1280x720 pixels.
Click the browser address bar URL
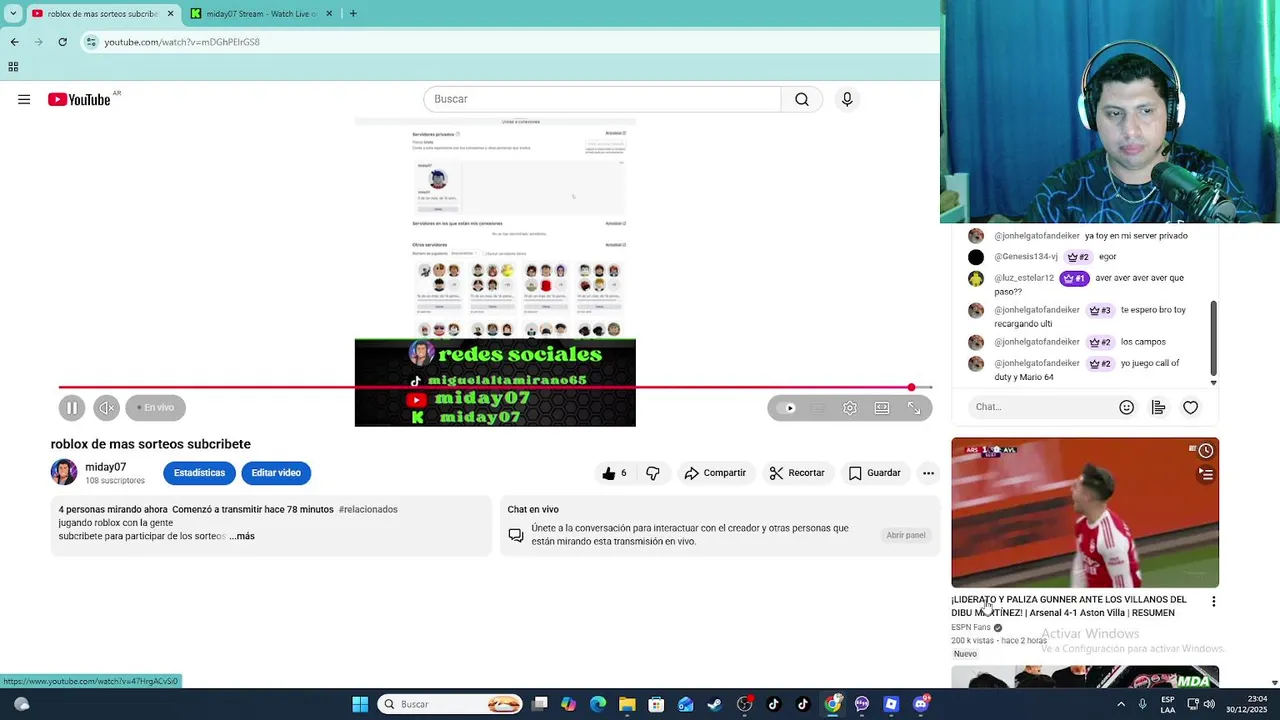182,42
